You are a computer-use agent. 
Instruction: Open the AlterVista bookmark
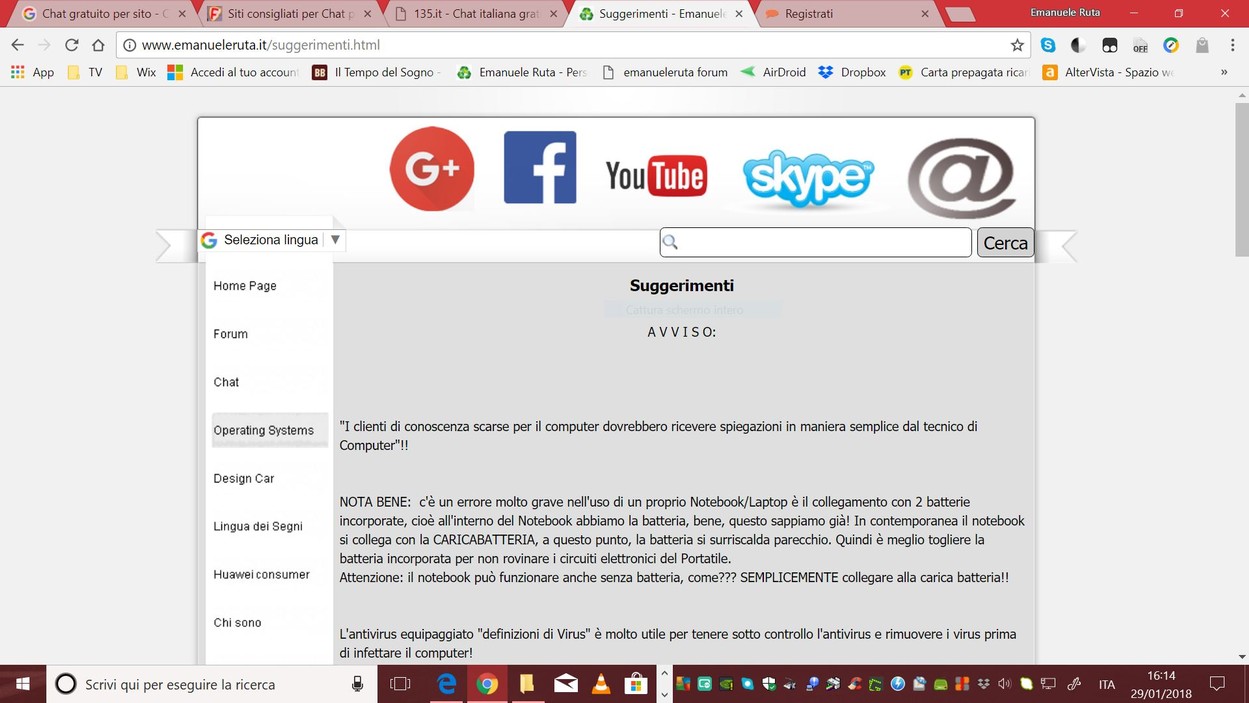tap(1108, 72)
